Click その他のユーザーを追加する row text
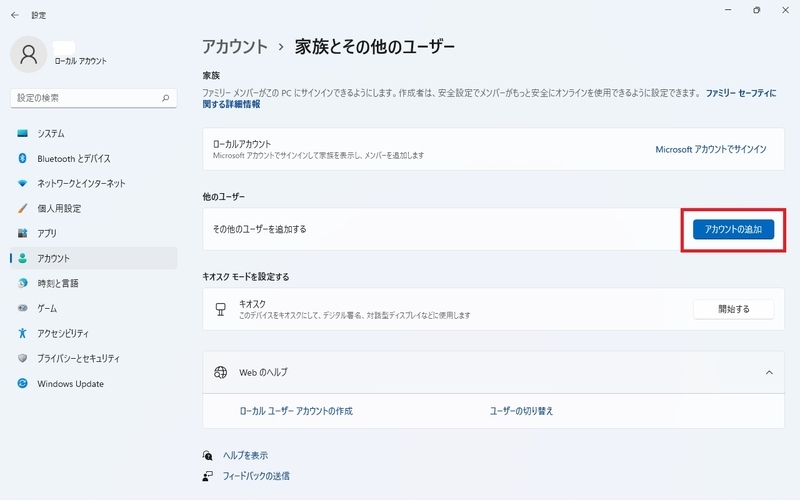This screenshot has height=500, width=800. pos(260,230)
